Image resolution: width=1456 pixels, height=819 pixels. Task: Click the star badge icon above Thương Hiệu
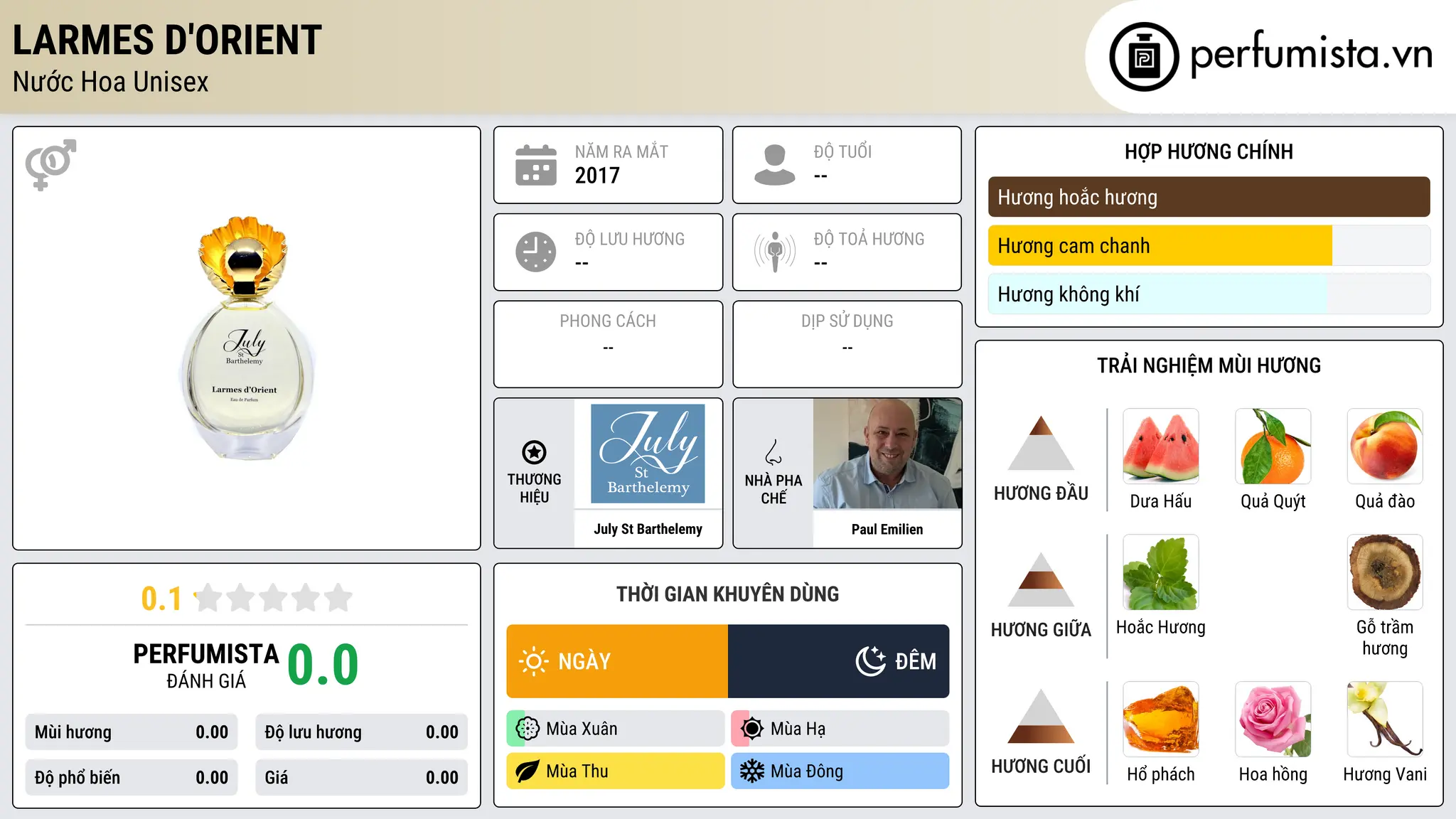tap(534, 452)
